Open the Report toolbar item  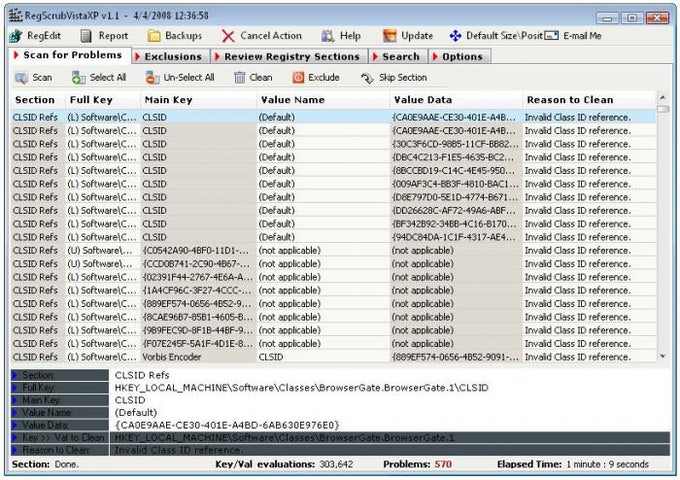105,36
